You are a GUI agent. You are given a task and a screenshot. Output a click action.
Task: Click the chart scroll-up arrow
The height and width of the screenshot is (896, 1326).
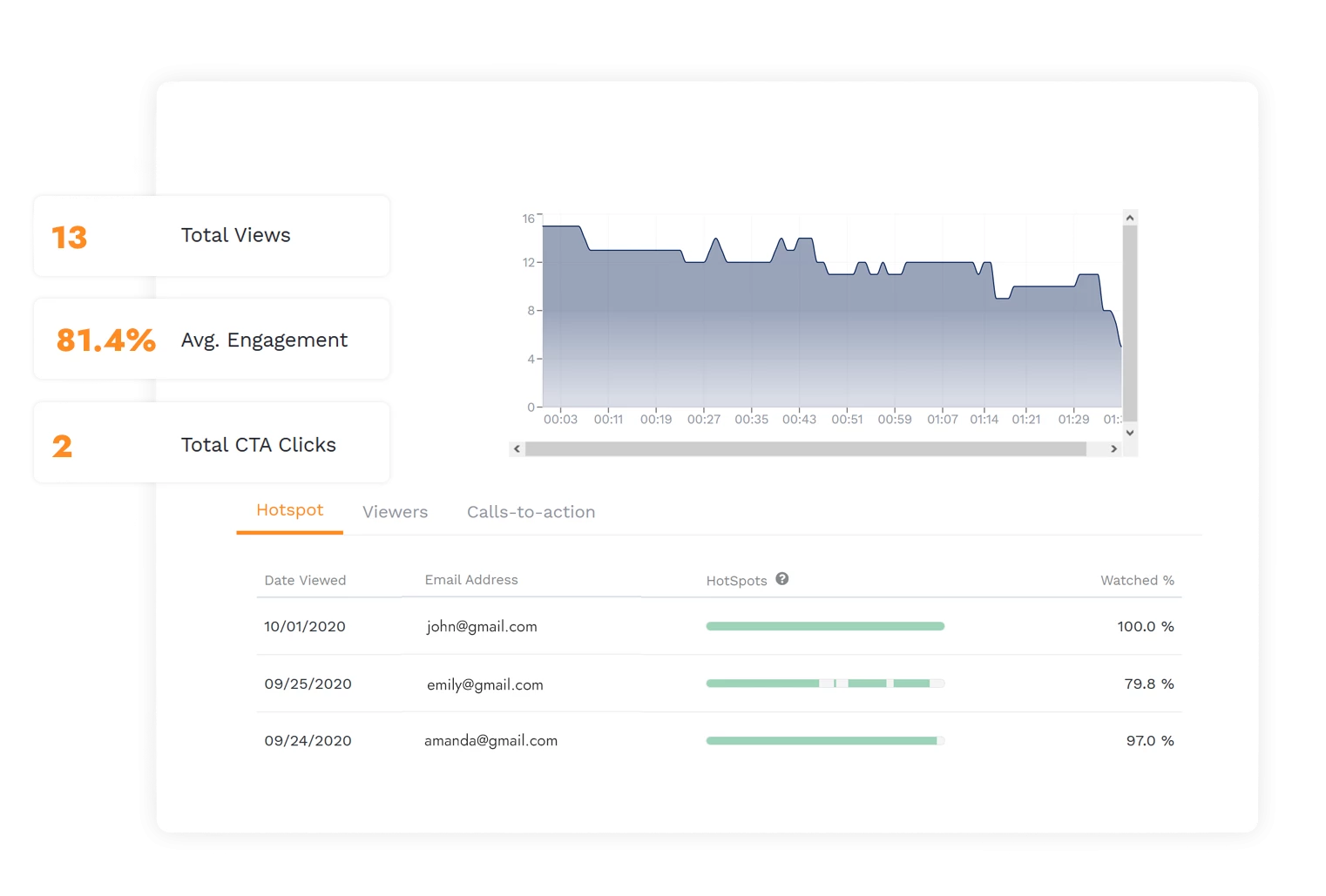coord(1130,218)
